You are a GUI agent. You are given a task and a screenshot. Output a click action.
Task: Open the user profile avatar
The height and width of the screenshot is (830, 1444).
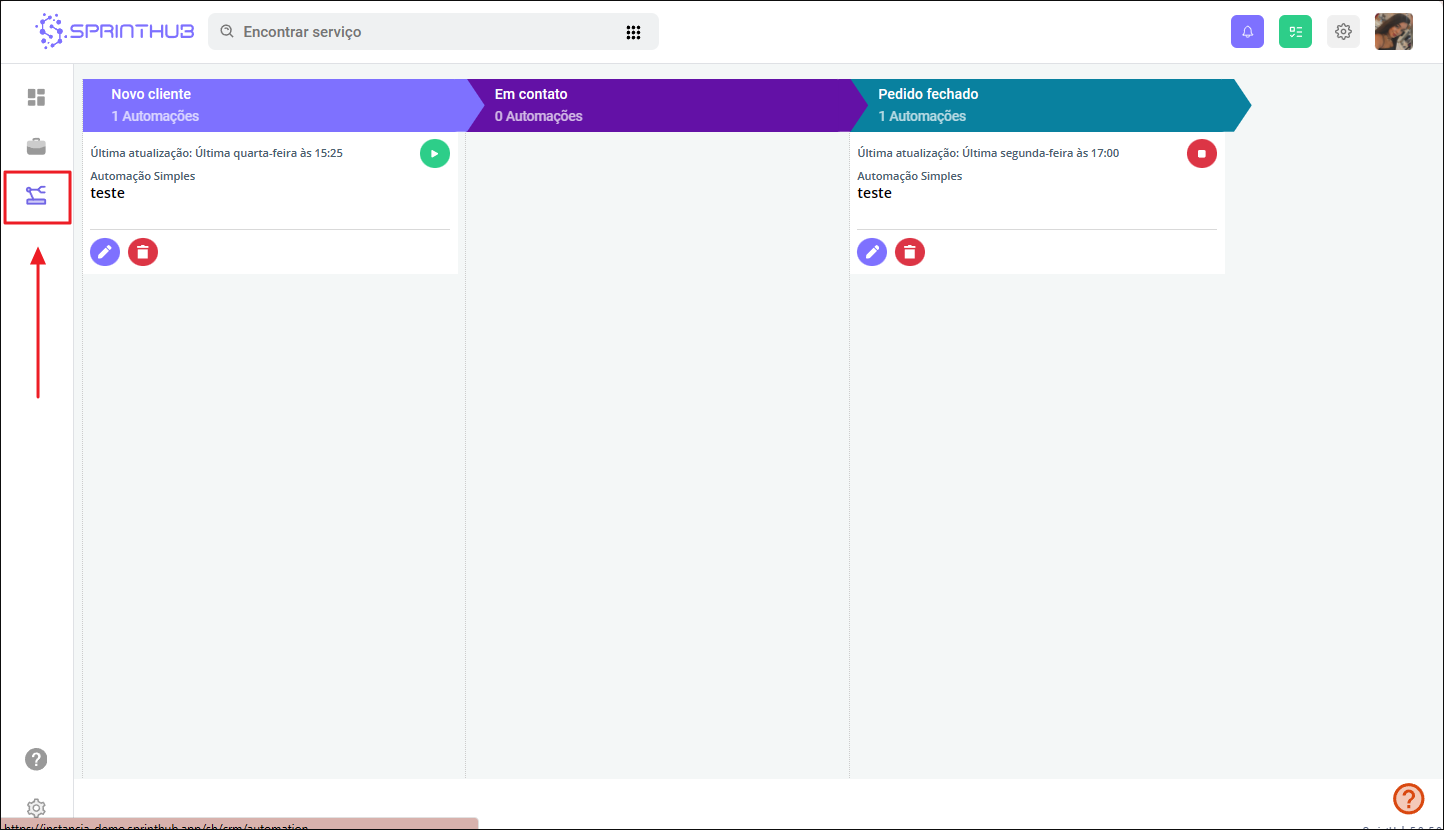tap(1393, 32)
